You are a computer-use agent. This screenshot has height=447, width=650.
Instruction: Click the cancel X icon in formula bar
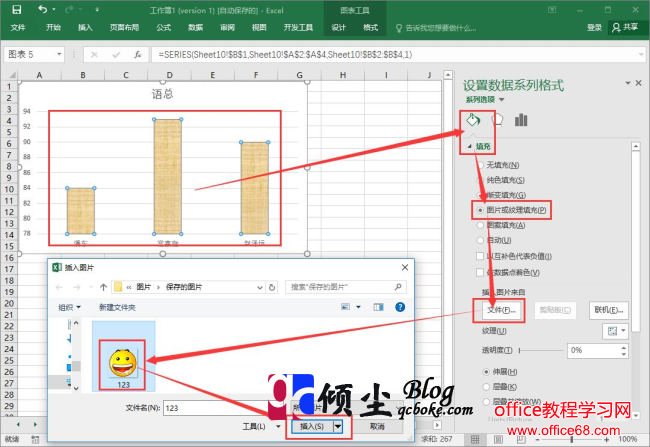pyautogui.click(x=95, y=54)
